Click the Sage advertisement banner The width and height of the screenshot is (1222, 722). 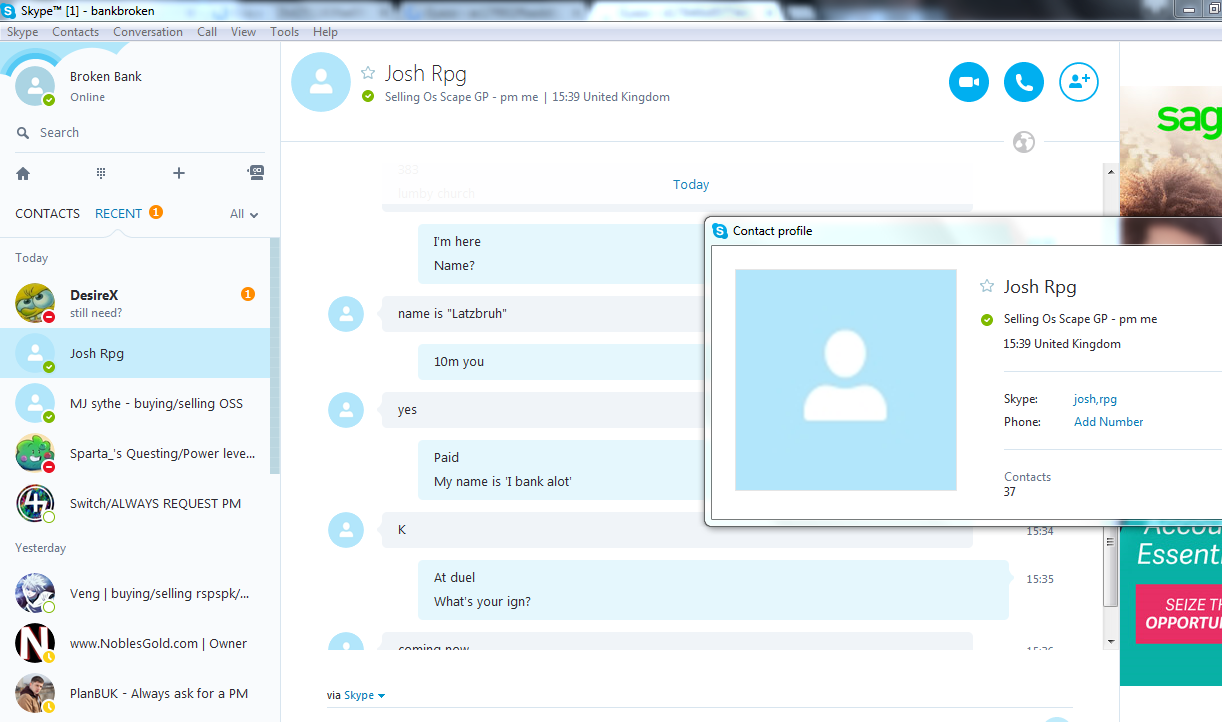click(1171, 386)
